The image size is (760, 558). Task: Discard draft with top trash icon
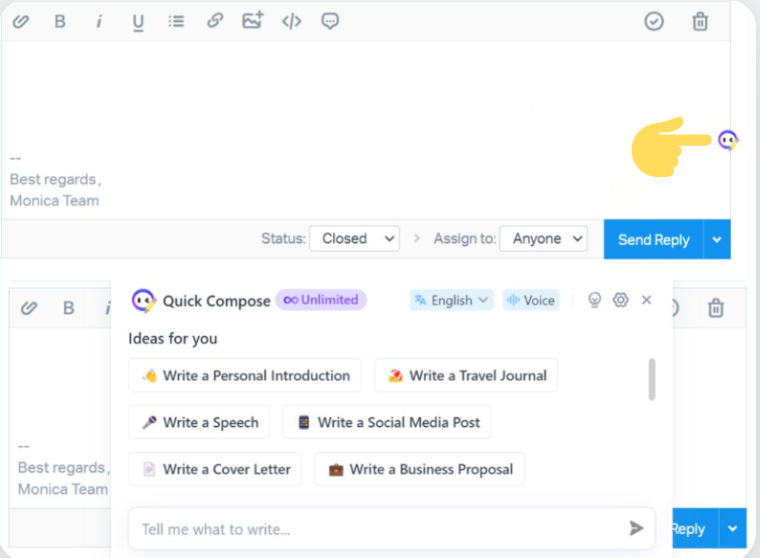point(700,21)
